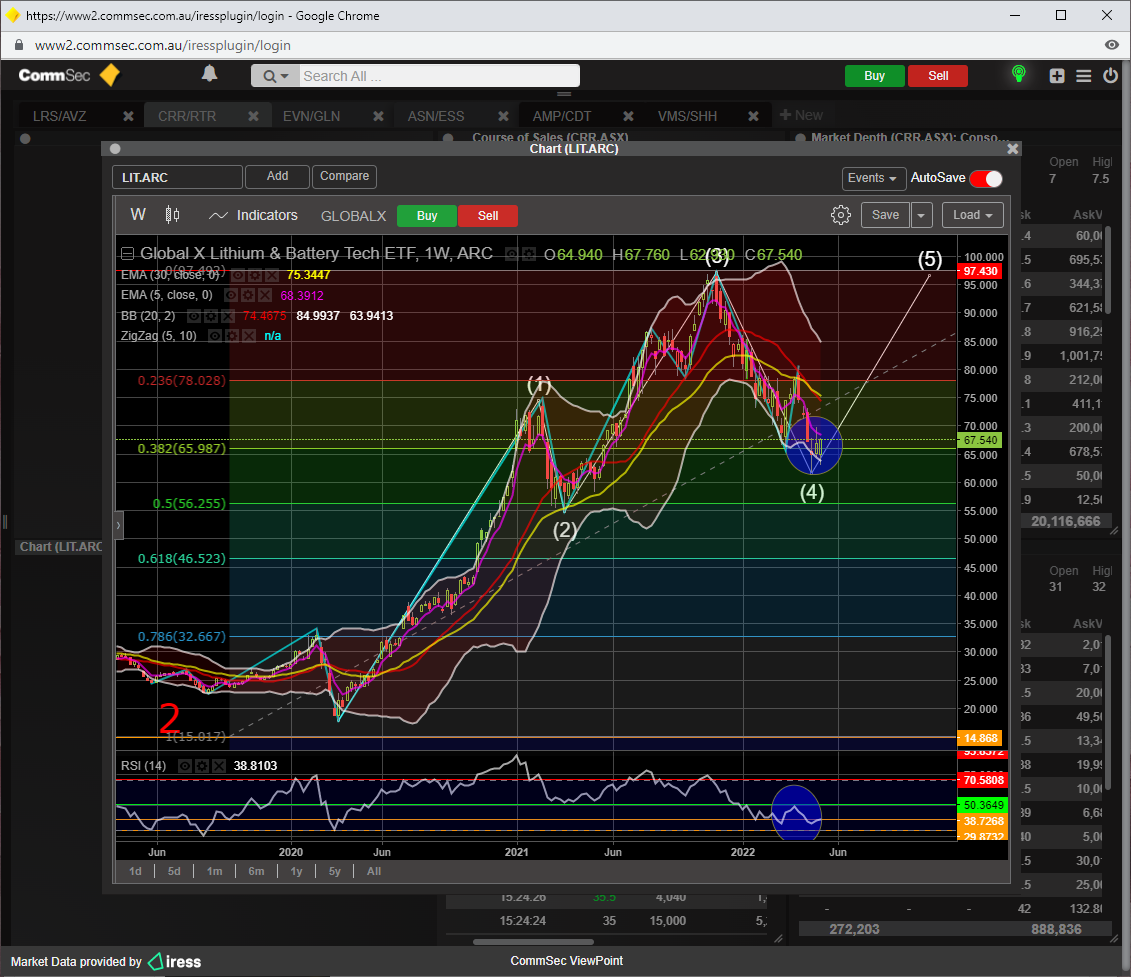This screenshot has width=1131, height=977.
Task: Click the horizontal scrollbar under Course of Sales
Action: (533, 942)
